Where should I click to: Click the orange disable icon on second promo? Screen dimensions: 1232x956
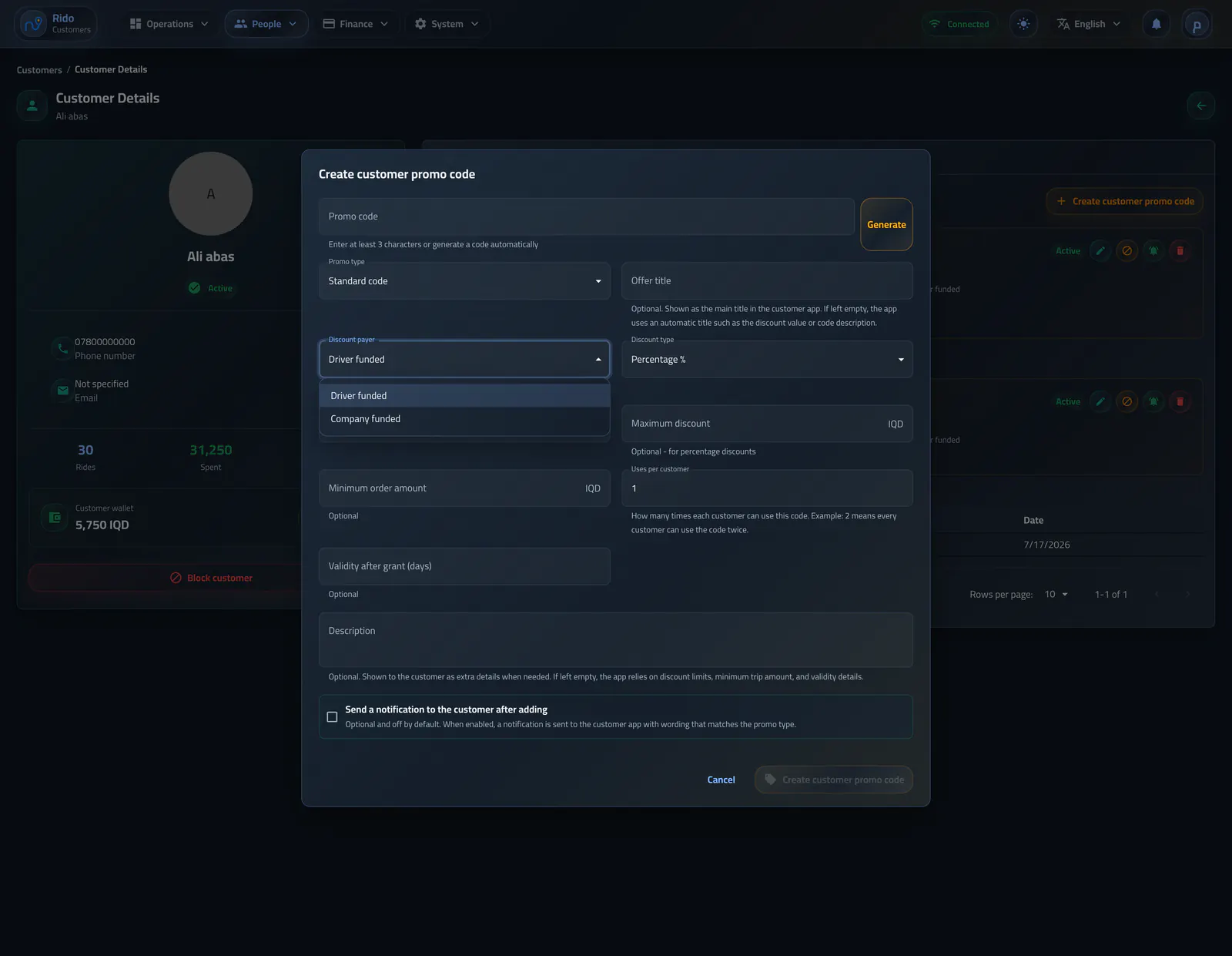[1127, 402]
